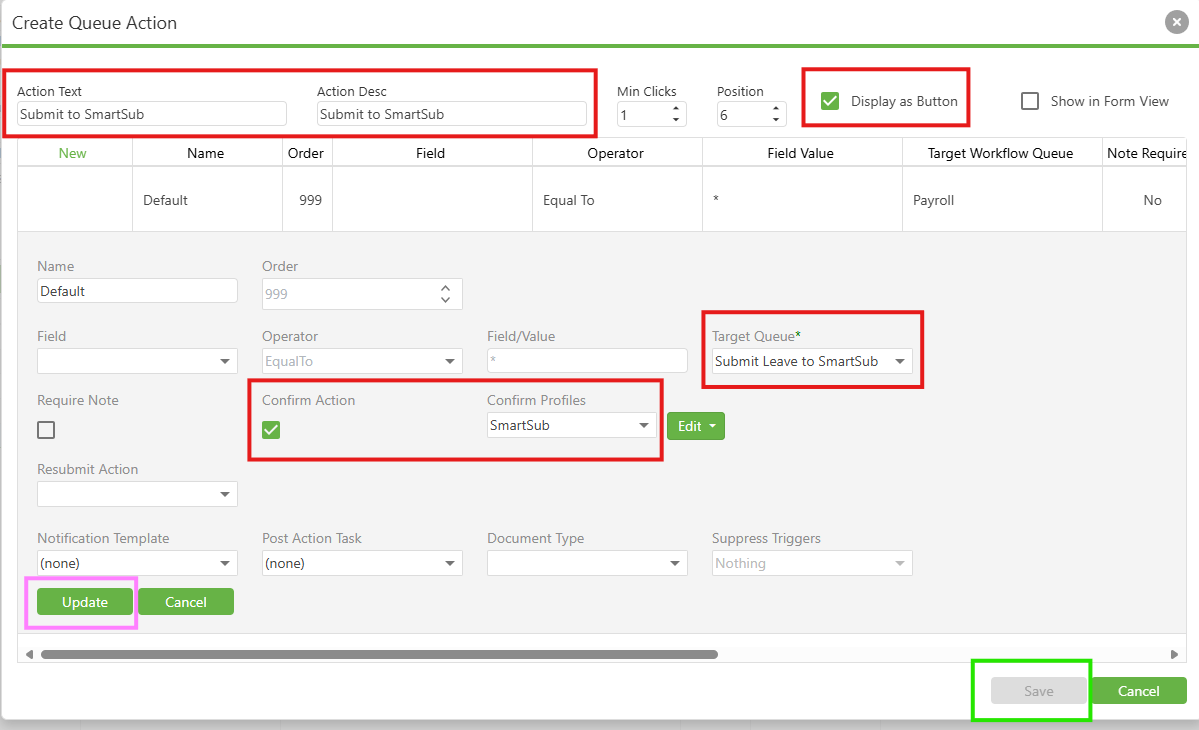Click the scrollbar left arrow
1199x730 pixels.
click(29, 654)
